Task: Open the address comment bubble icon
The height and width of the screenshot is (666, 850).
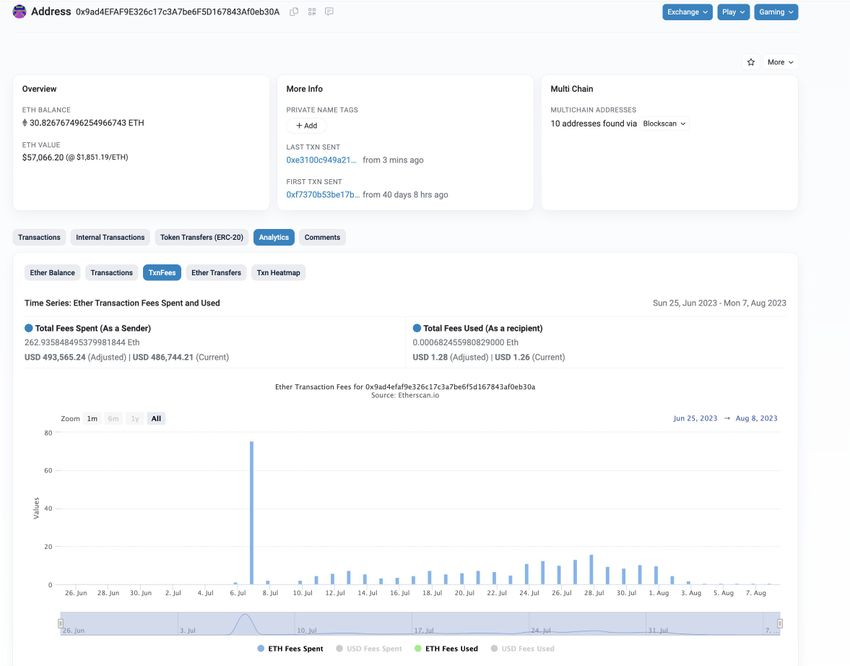Action: 329,12
